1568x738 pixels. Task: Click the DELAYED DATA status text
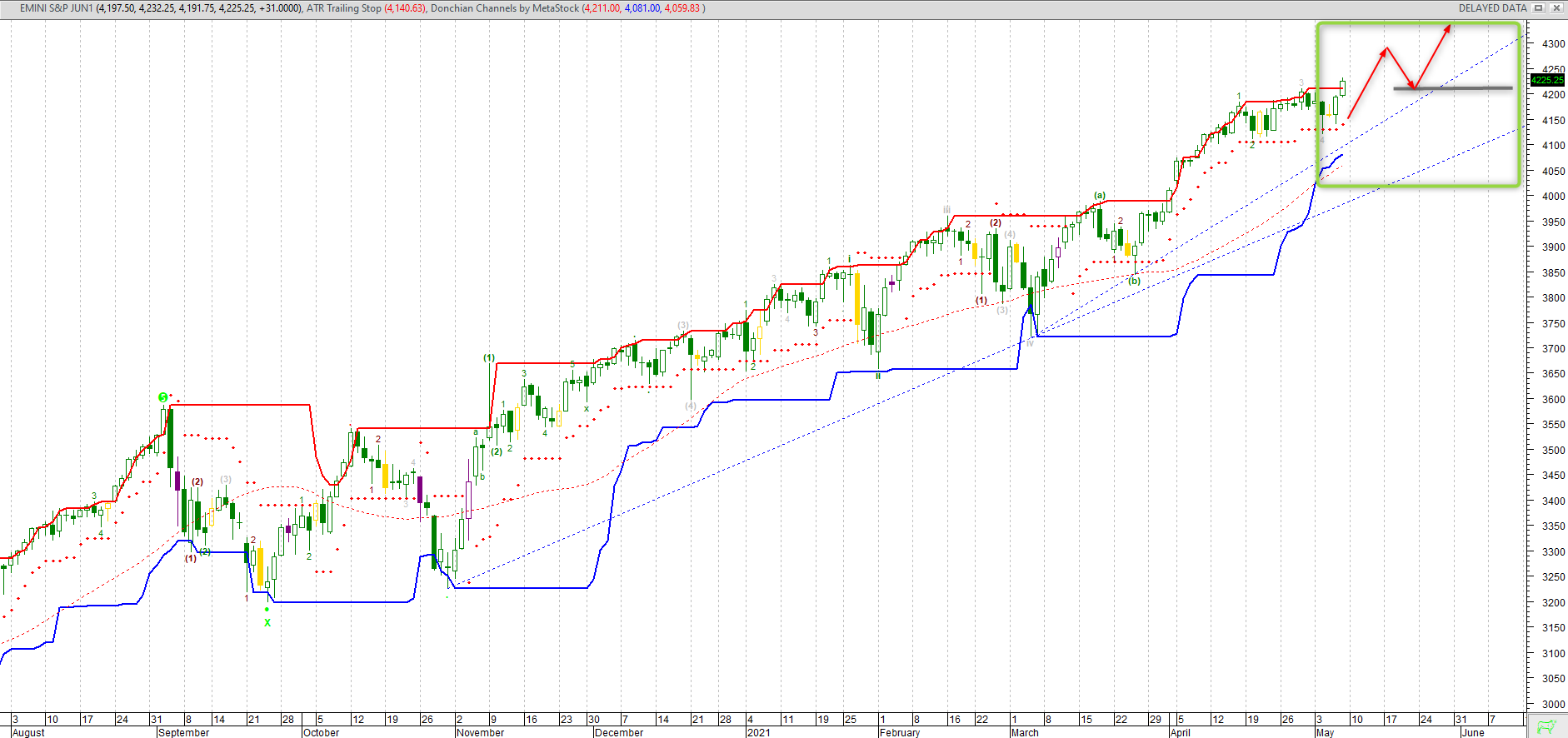(1492, 8)
